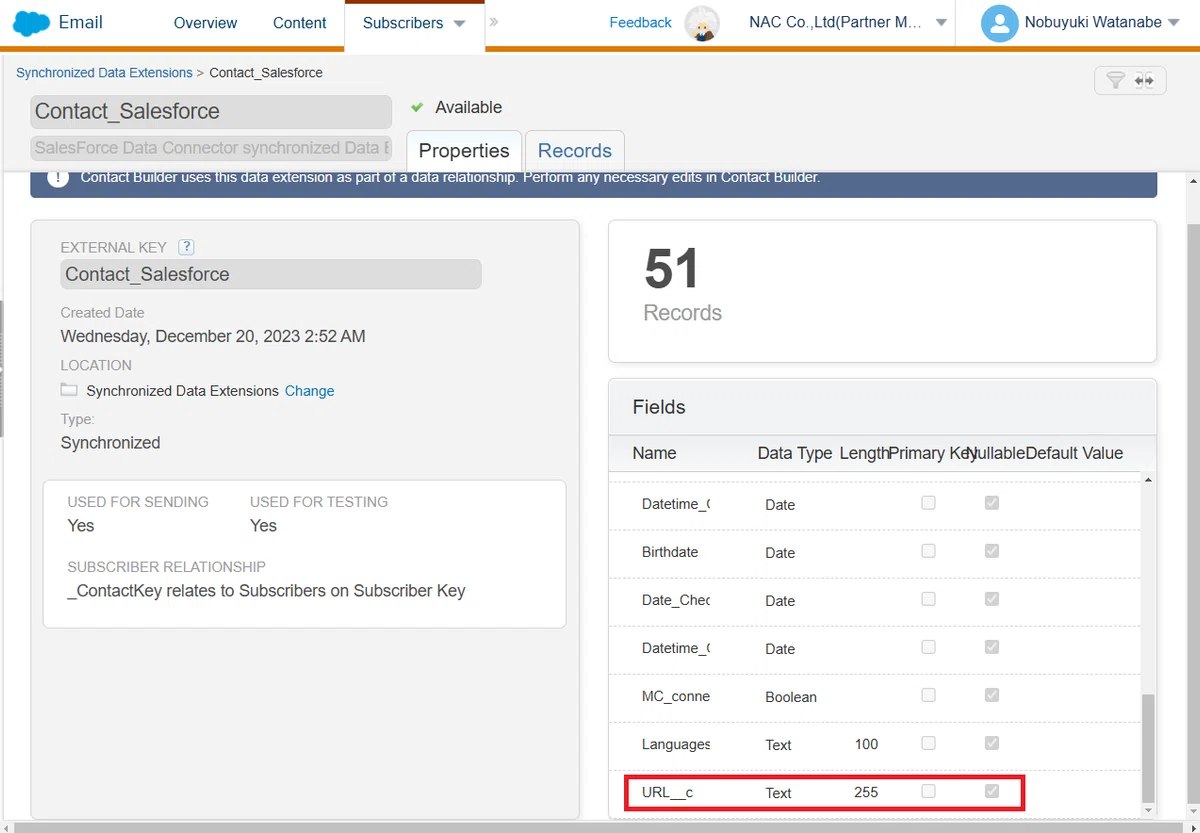Open the Feedback link

tap(640, 23)
